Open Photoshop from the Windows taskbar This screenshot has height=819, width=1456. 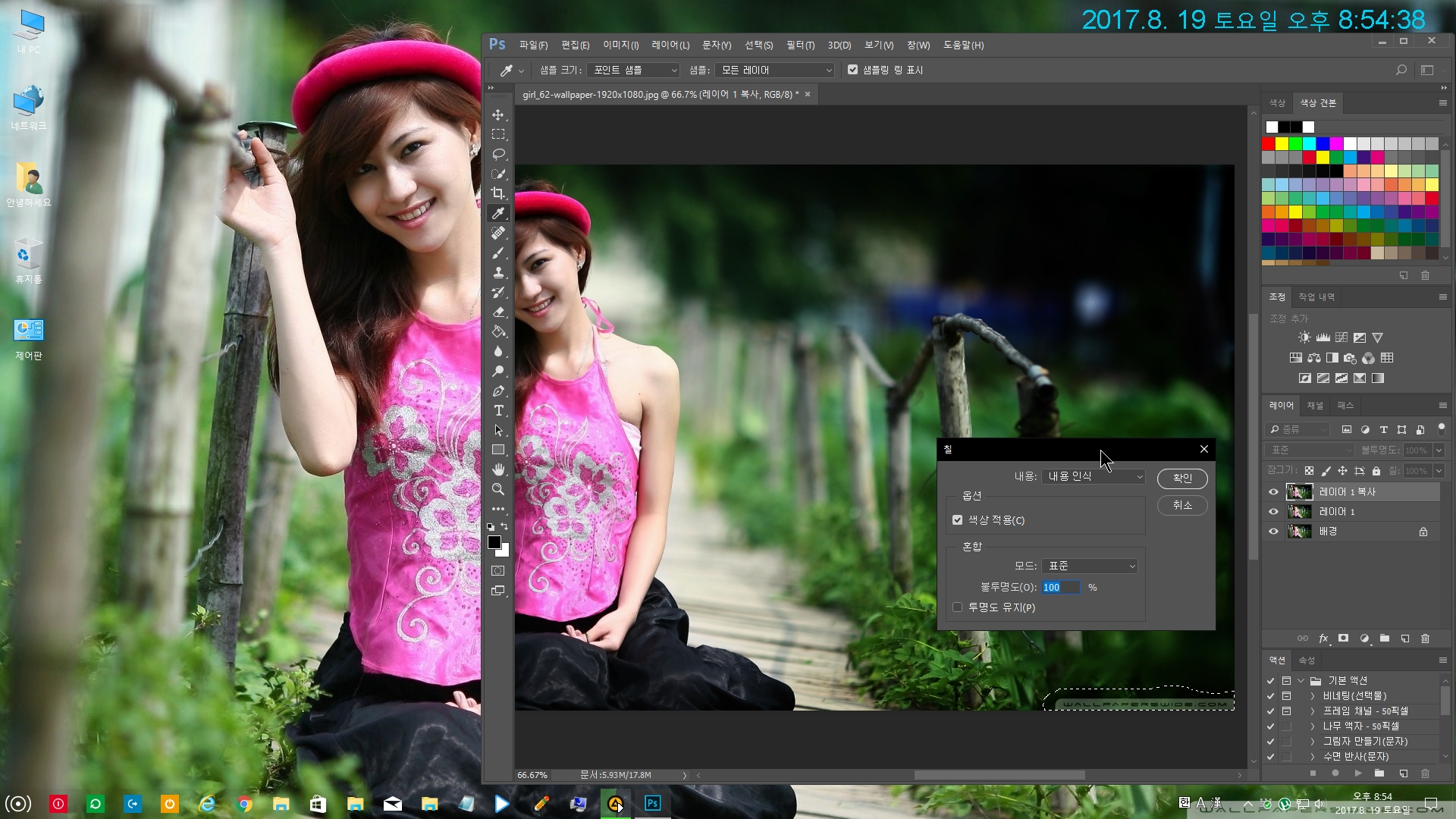coord(652,804)
